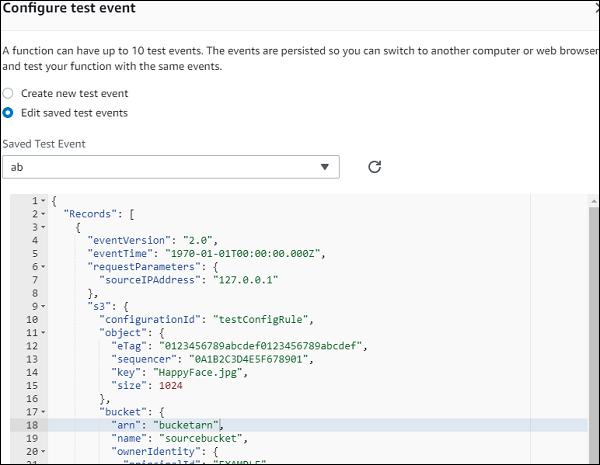600x465 pixels.
Task: Collapse the fold arrow on line 1
Action: click(x=42, y=201)
